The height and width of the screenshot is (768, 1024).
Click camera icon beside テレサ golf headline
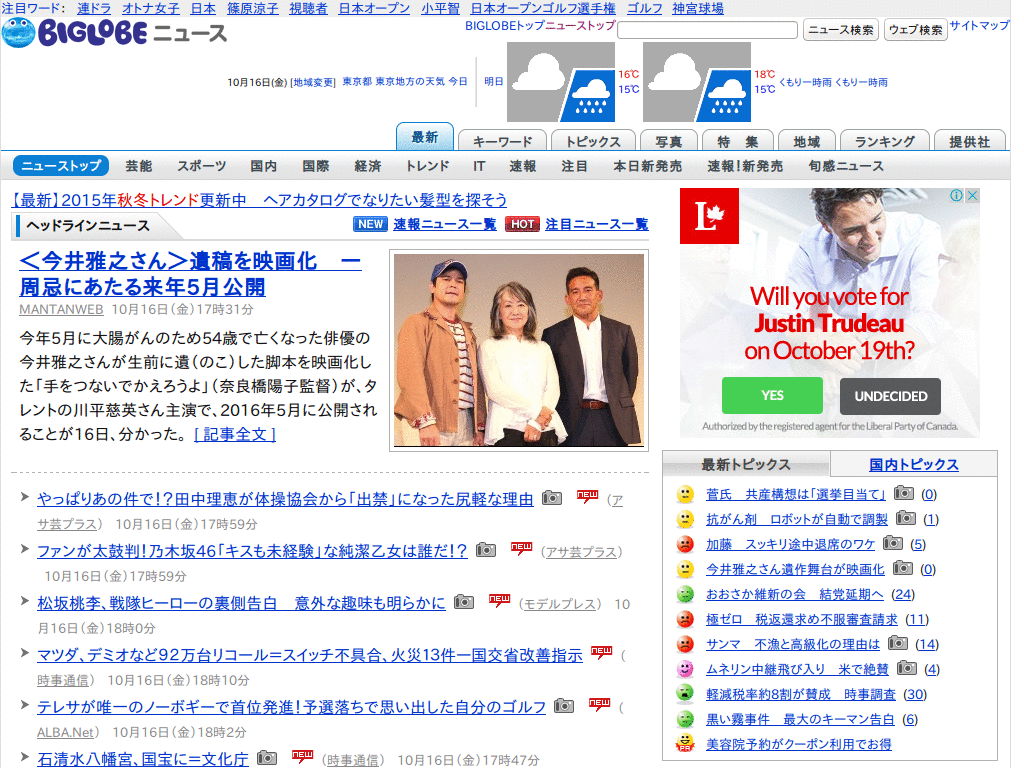pyautogui.click(x=564, y=706)
